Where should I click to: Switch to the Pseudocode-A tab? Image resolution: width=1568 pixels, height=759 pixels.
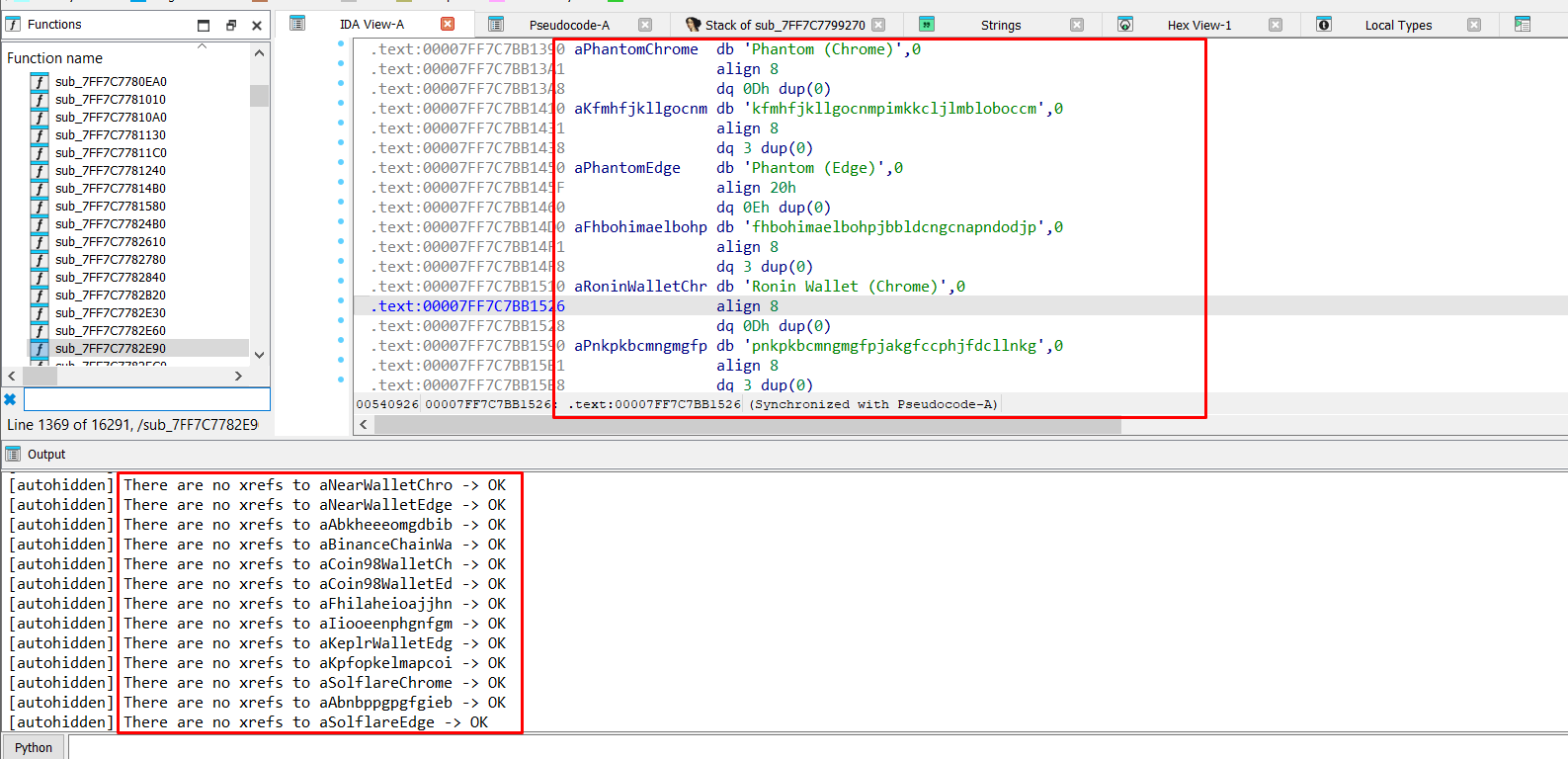[x=569, y=25]
